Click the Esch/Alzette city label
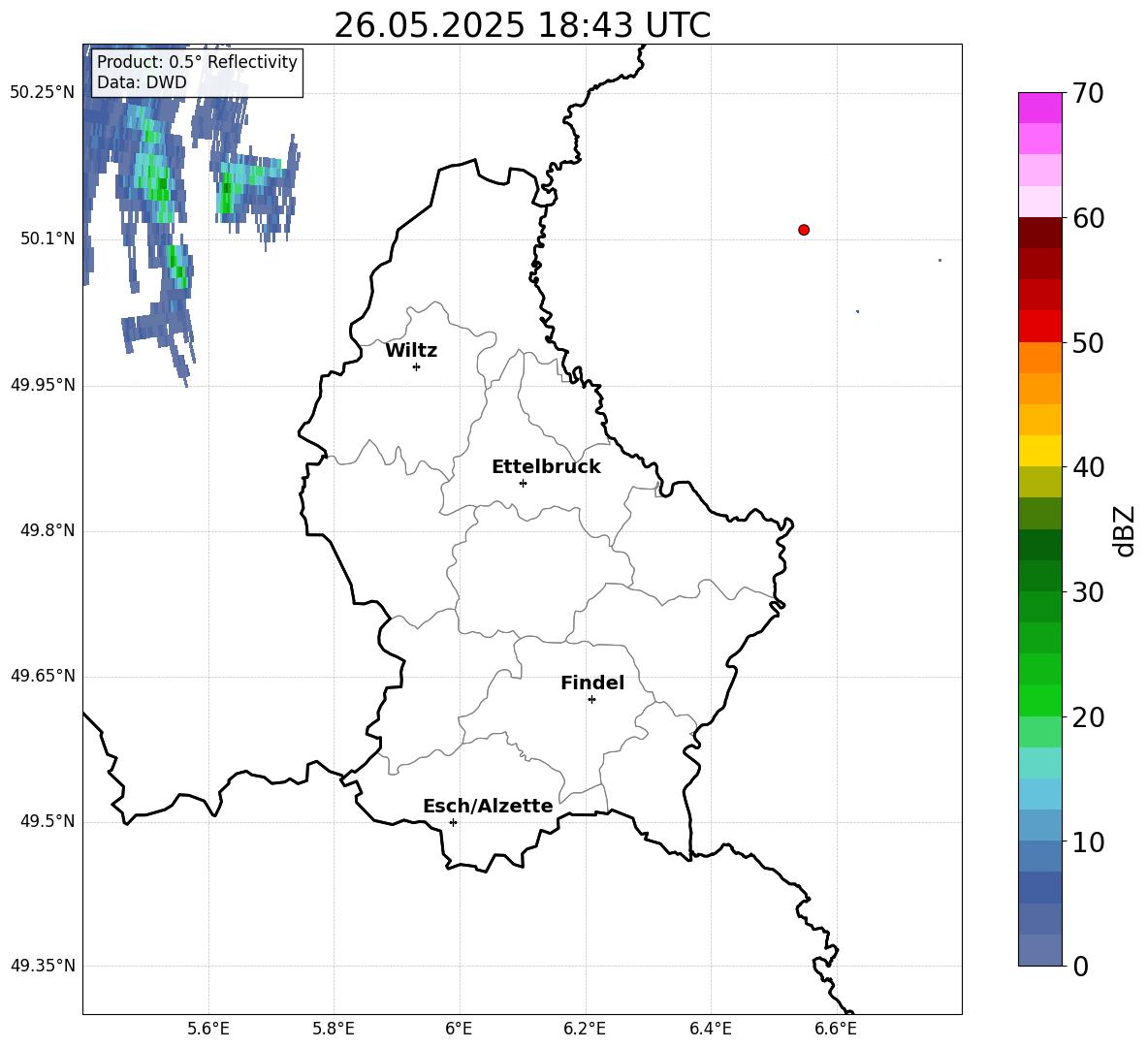Viewport: 1148px width, 1048px height. click(x=488, y=806)
